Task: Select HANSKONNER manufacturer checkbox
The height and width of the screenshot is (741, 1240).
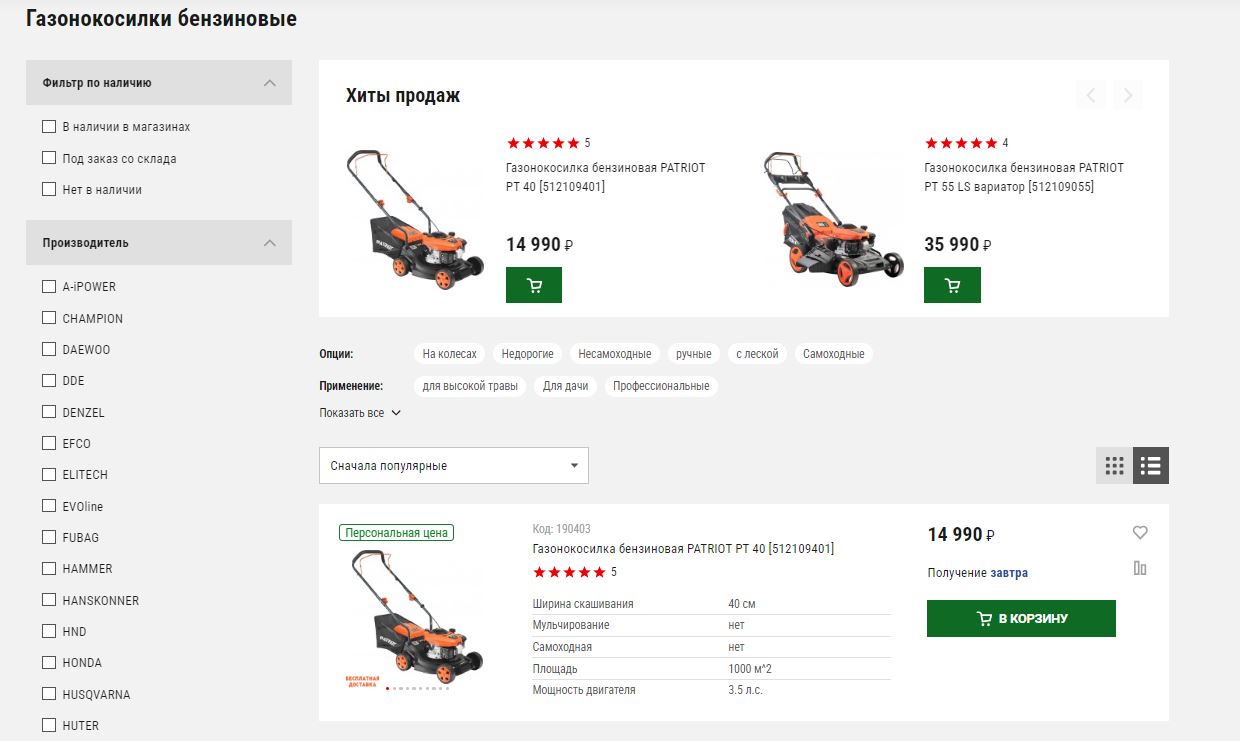Action: point(49,600)
